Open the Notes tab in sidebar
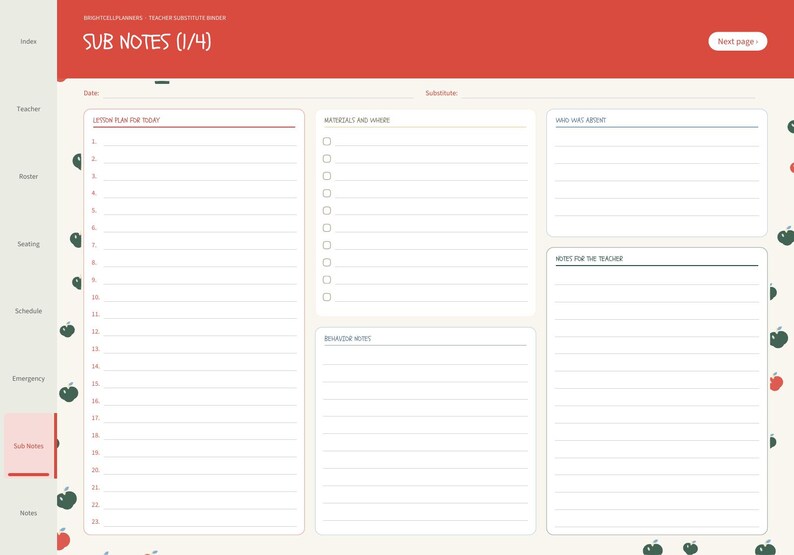This screenshot has width=794, height=555. [x=28, y=513]
